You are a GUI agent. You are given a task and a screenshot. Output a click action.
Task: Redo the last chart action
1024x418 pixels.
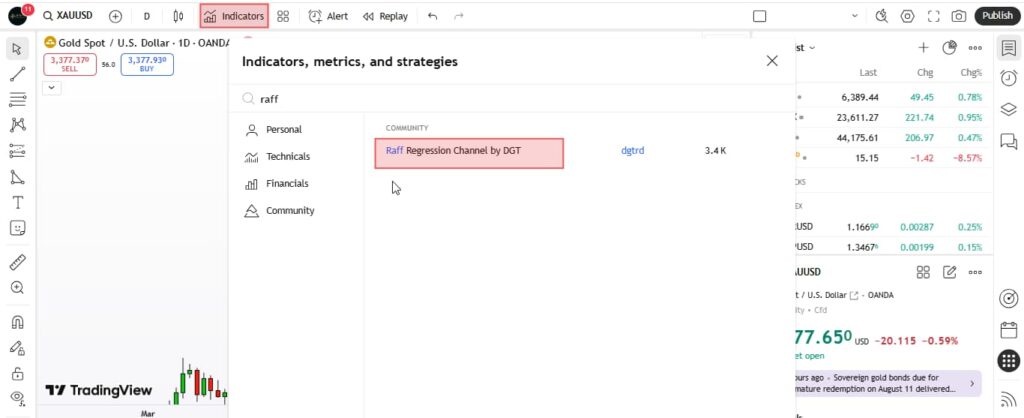458,16
